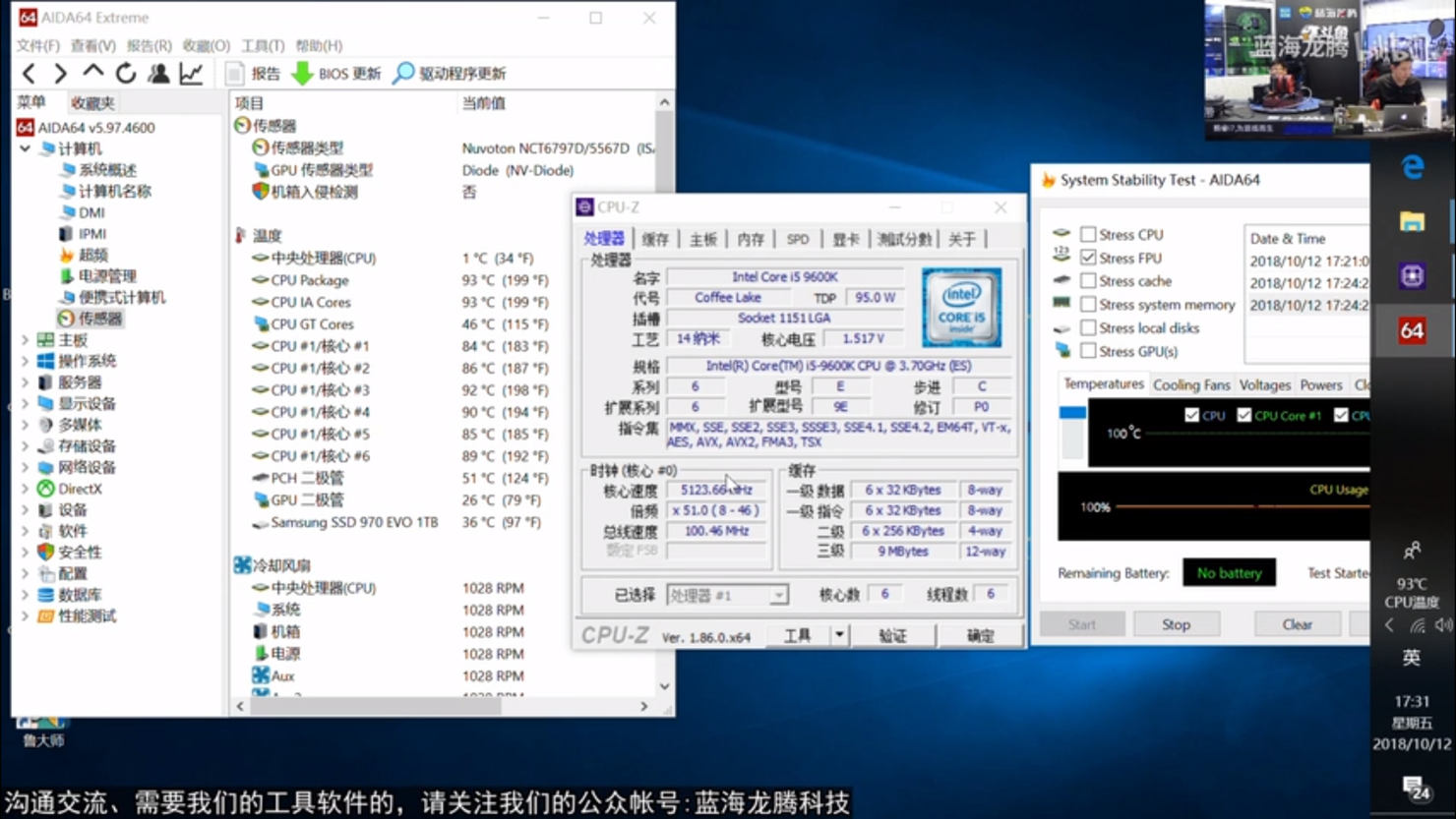Viewport: 1456px width, 819px height.
Task: Select the DirectX tree item
Action: (70, 489)
